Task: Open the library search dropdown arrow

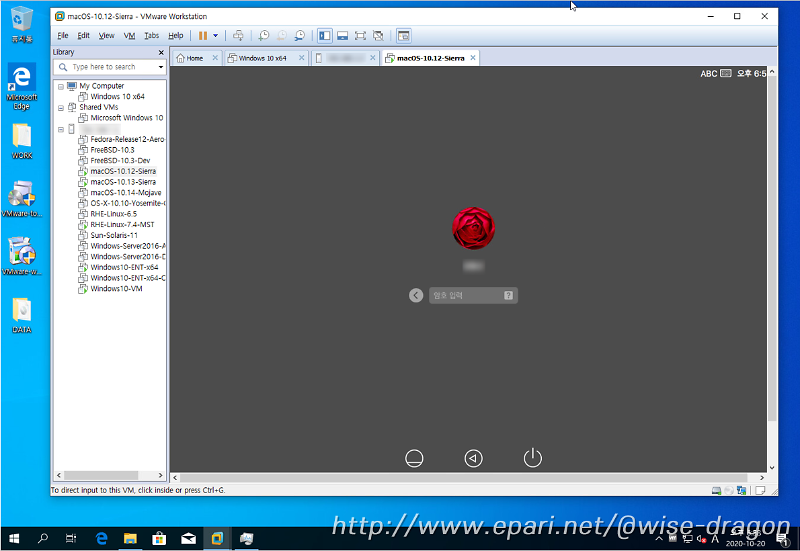Action: tap(161, 67)
